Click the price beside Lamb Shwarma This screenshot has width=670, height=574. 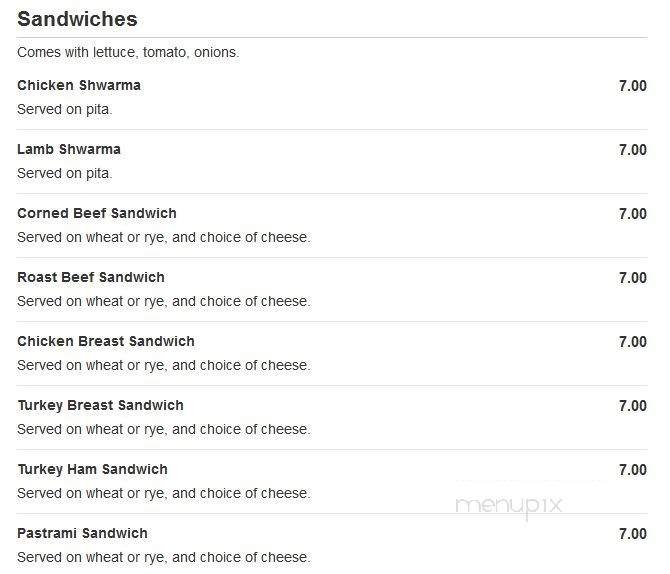coord(632,150)
